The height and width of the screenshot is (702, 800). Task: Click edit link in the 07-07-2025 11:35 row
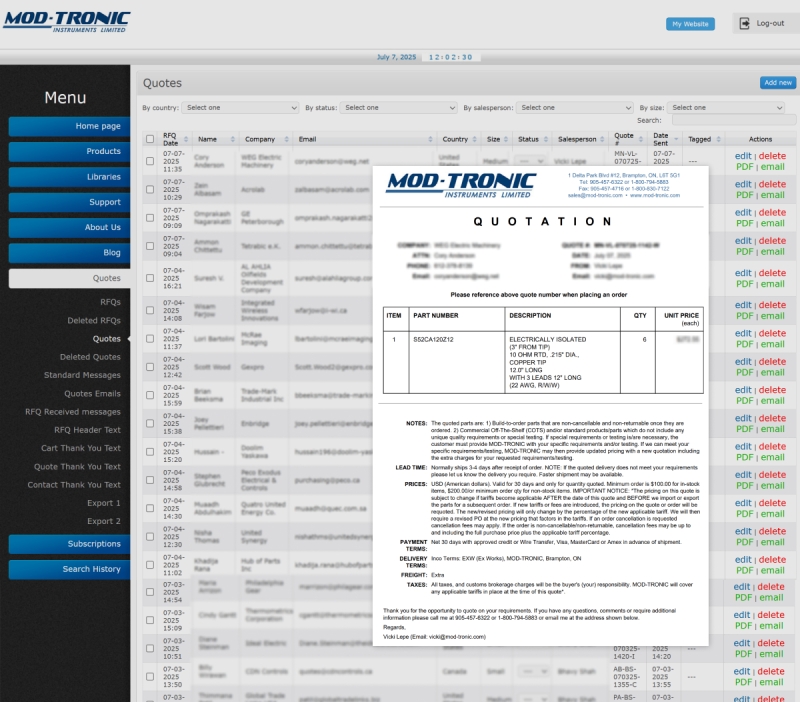pos(743,156)
